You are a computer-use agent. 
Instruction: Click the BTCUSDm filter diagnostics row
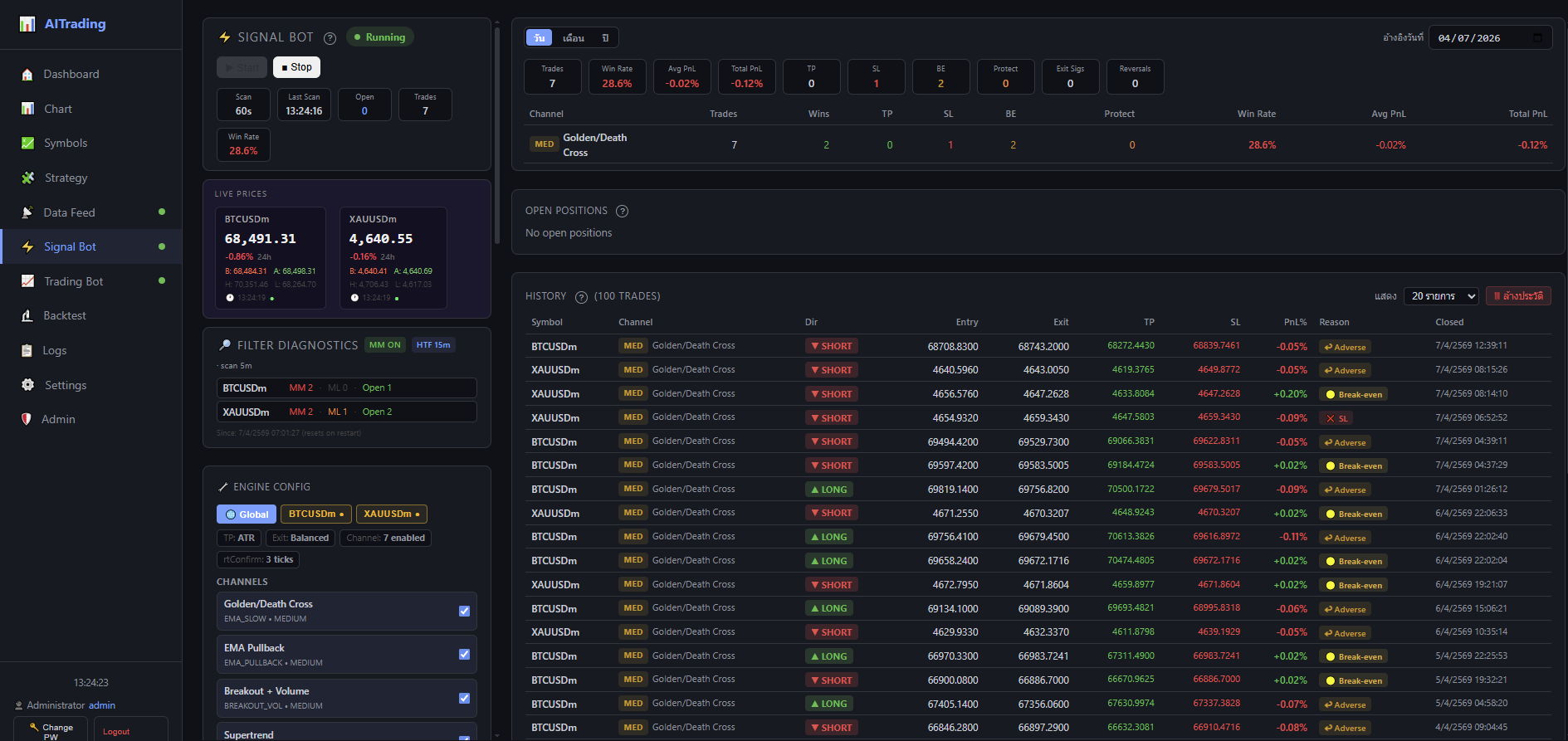click(347, 388)
